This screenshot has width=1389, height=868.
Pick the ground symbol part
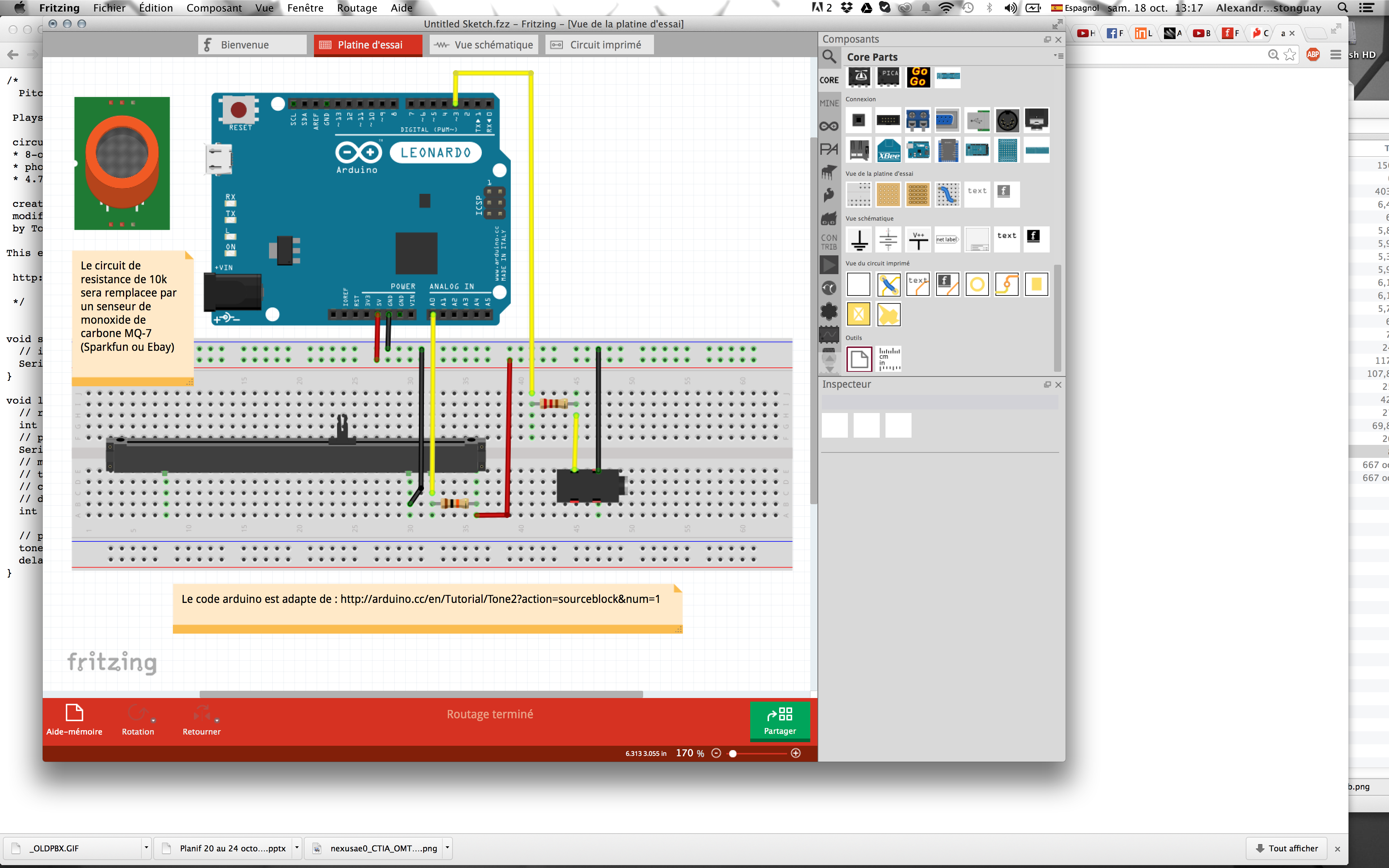(859, 239)
